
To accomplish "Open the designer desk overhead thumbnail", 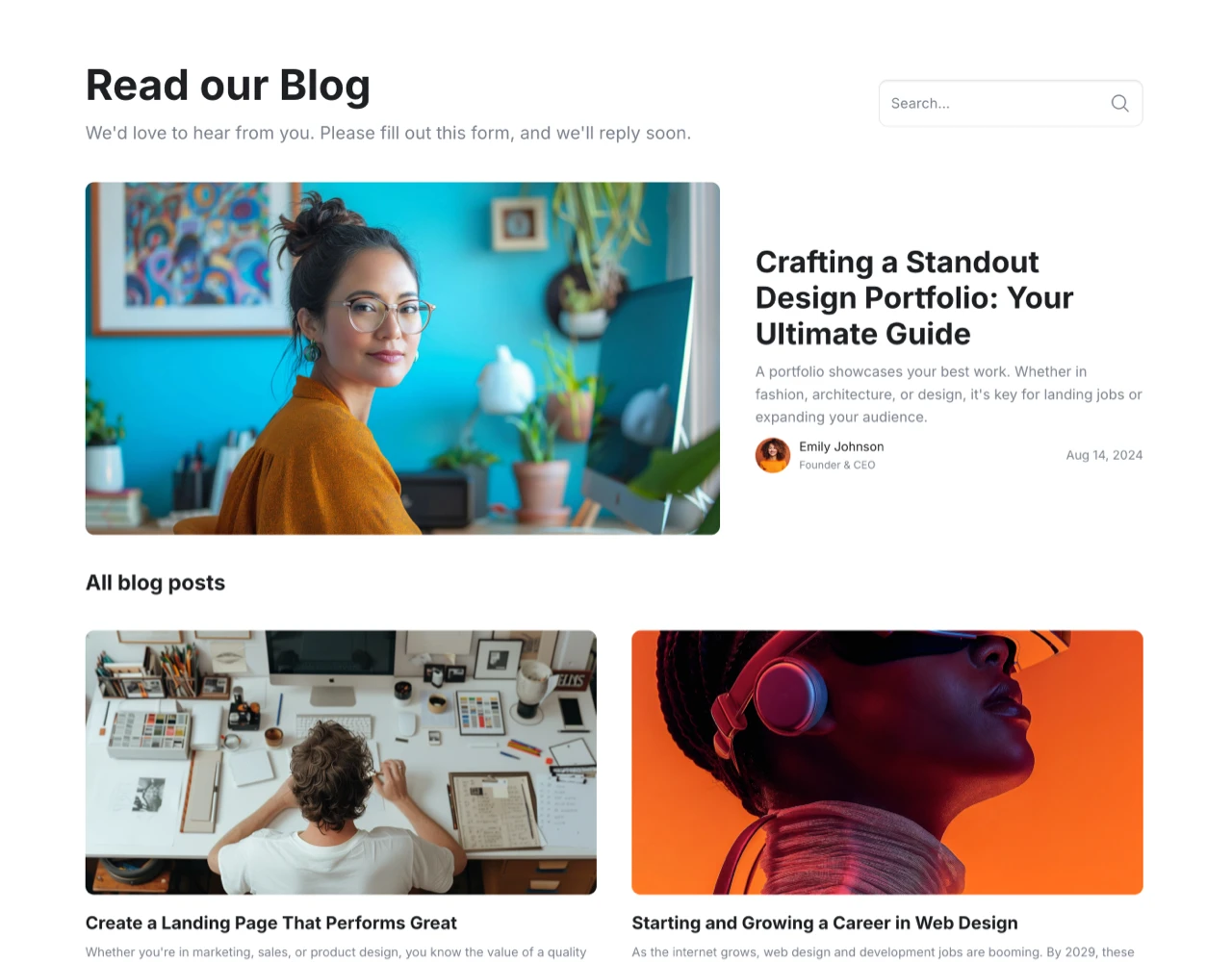I will (341, 762).
